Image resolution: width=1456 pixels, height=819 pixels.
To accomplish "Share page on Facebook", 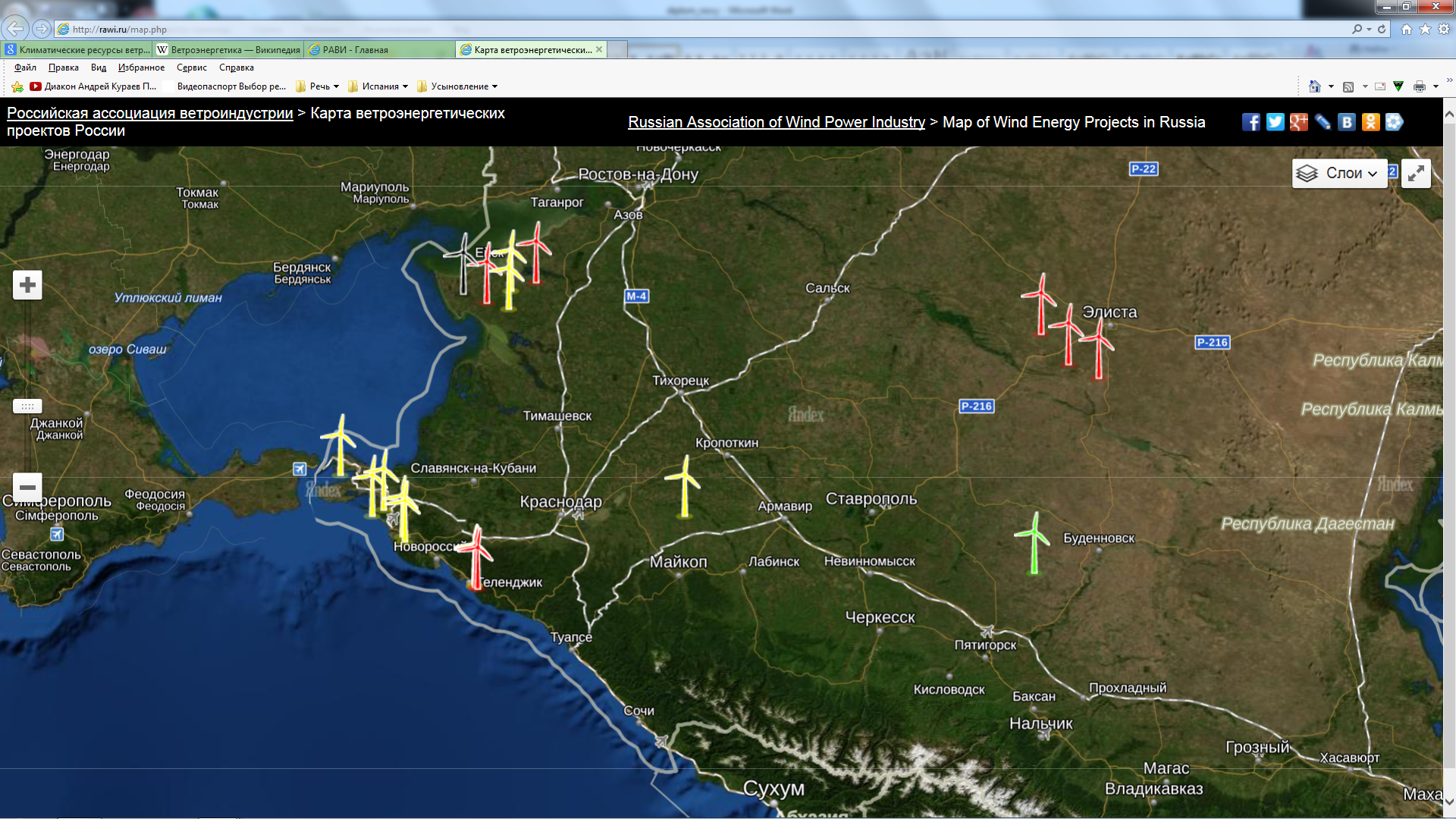I will [1250, 122].
